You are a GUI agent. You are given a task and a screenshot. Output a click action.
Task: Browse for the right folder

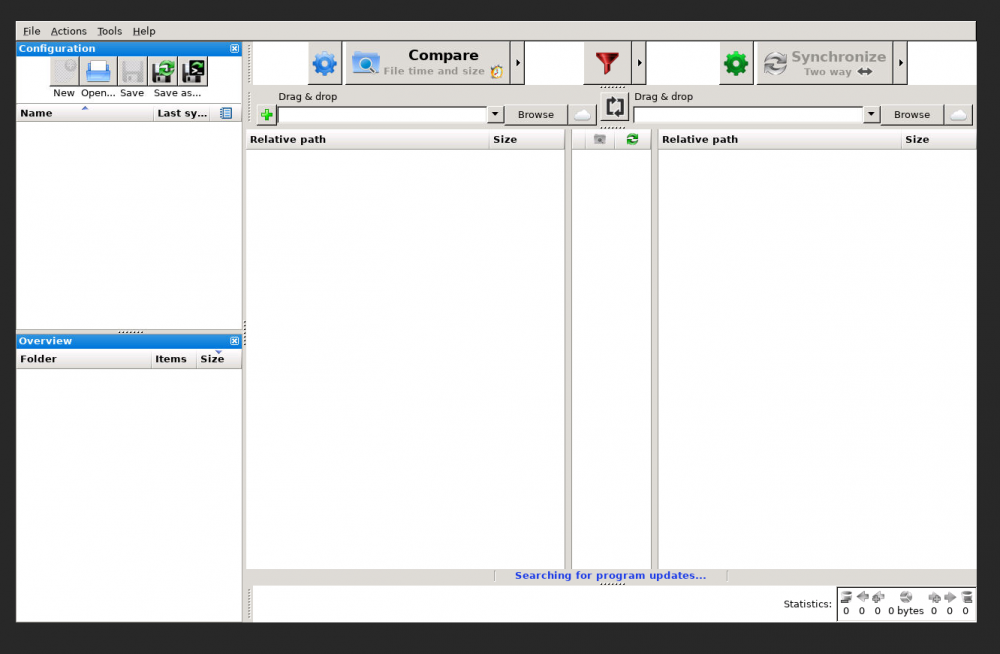click(912, 115)
